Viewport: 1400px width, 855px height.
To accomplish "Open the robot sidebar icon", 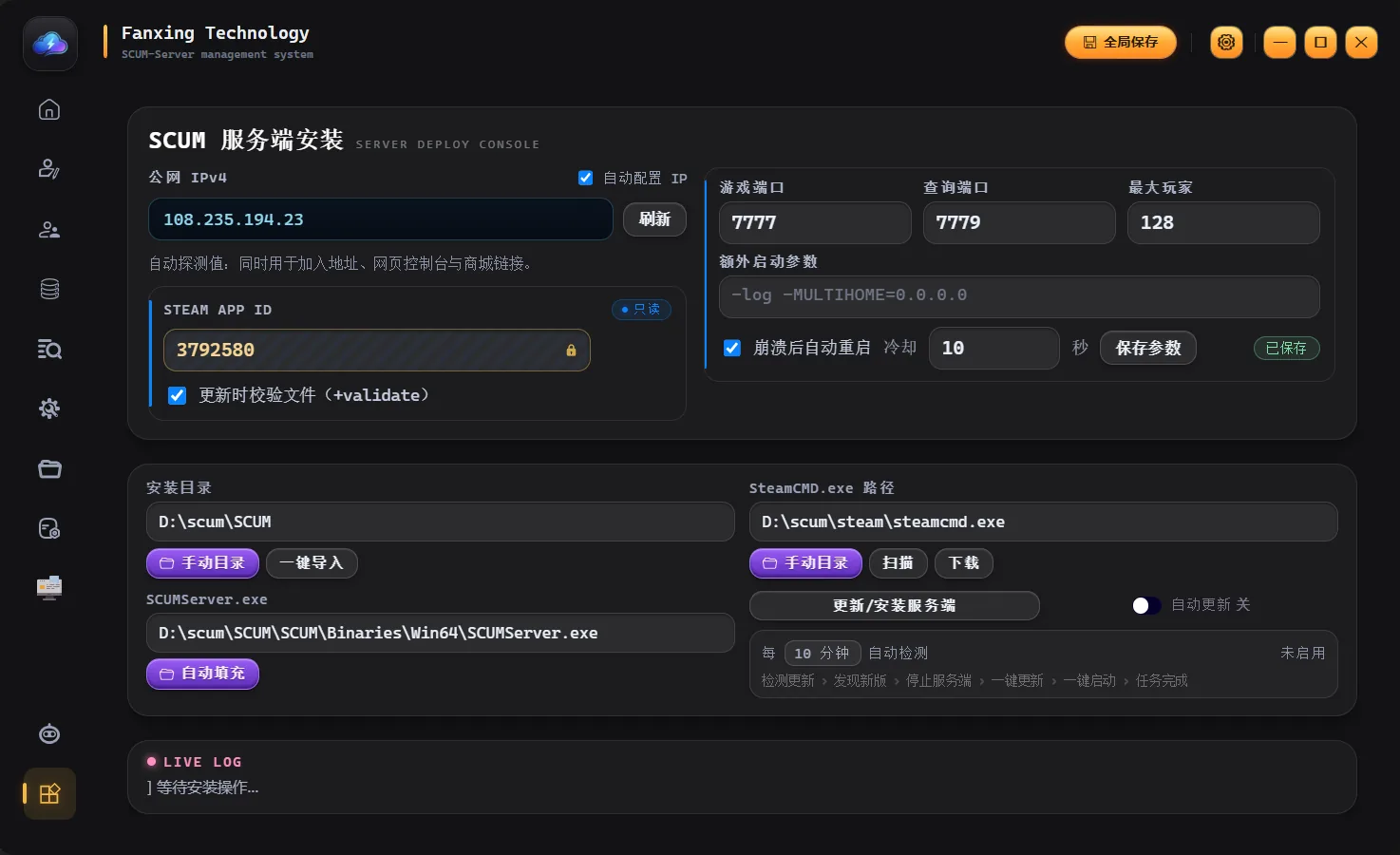I will pos(49,734).
